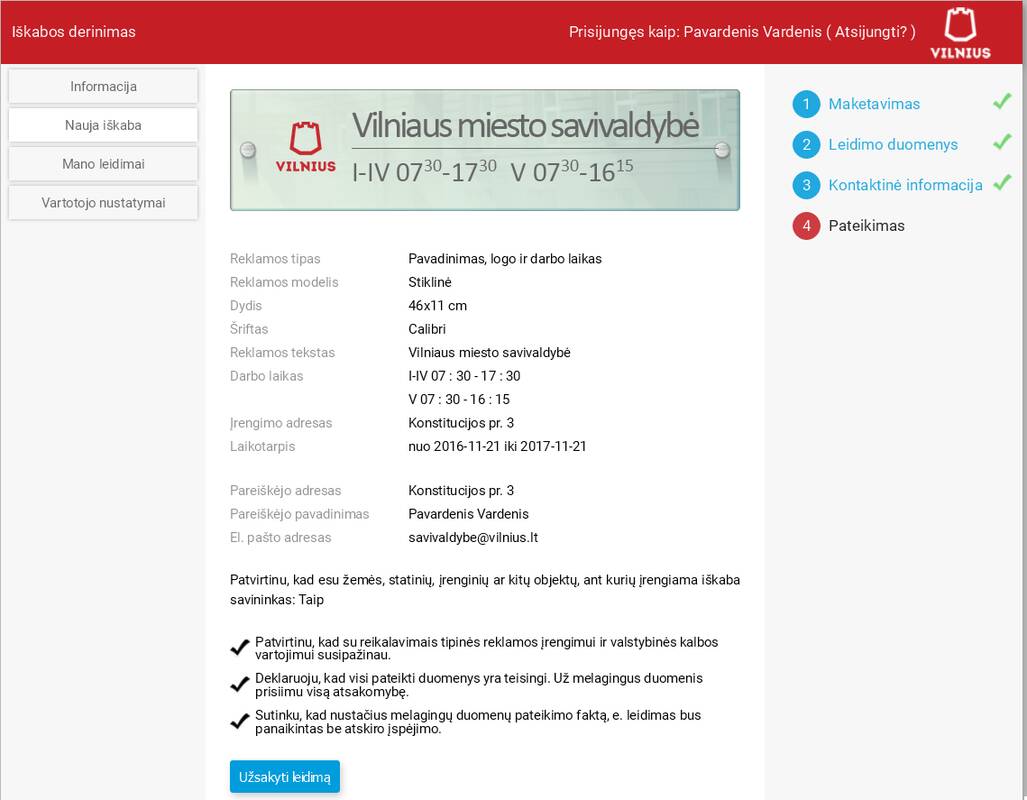This screenshot has width=1027, height=800.
Task: Click green checkmark beside Kontaktinė informacija
Action: 1001,183
